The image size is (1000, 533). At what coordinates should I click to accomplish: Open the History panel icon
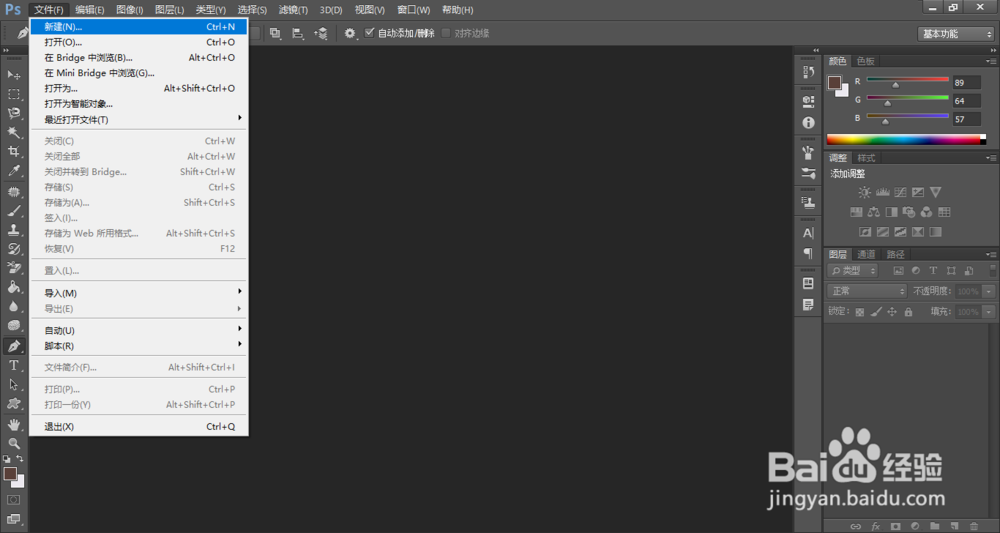pos(808,72)
